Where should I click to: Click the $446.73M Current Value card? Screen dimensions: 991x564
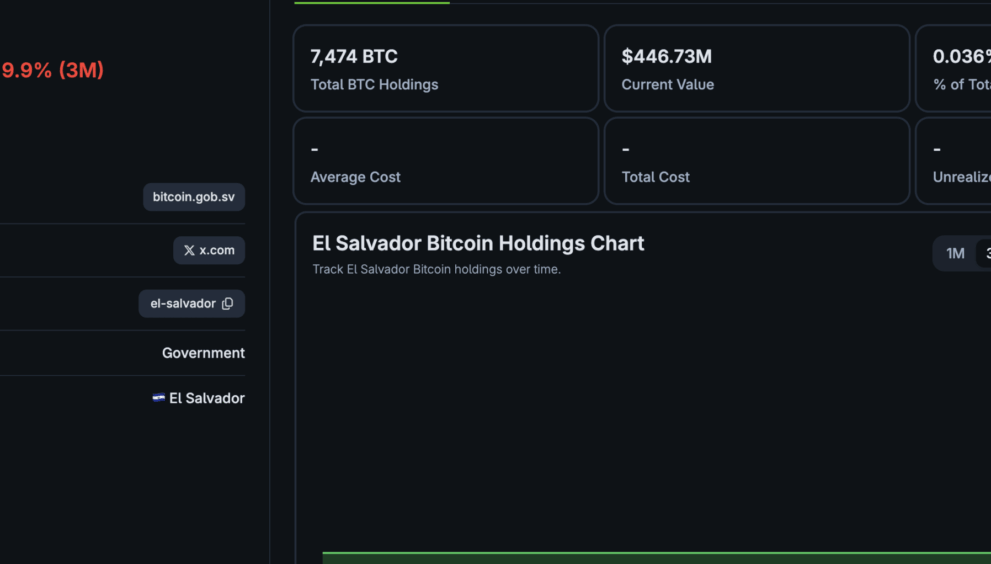[757, 68]
